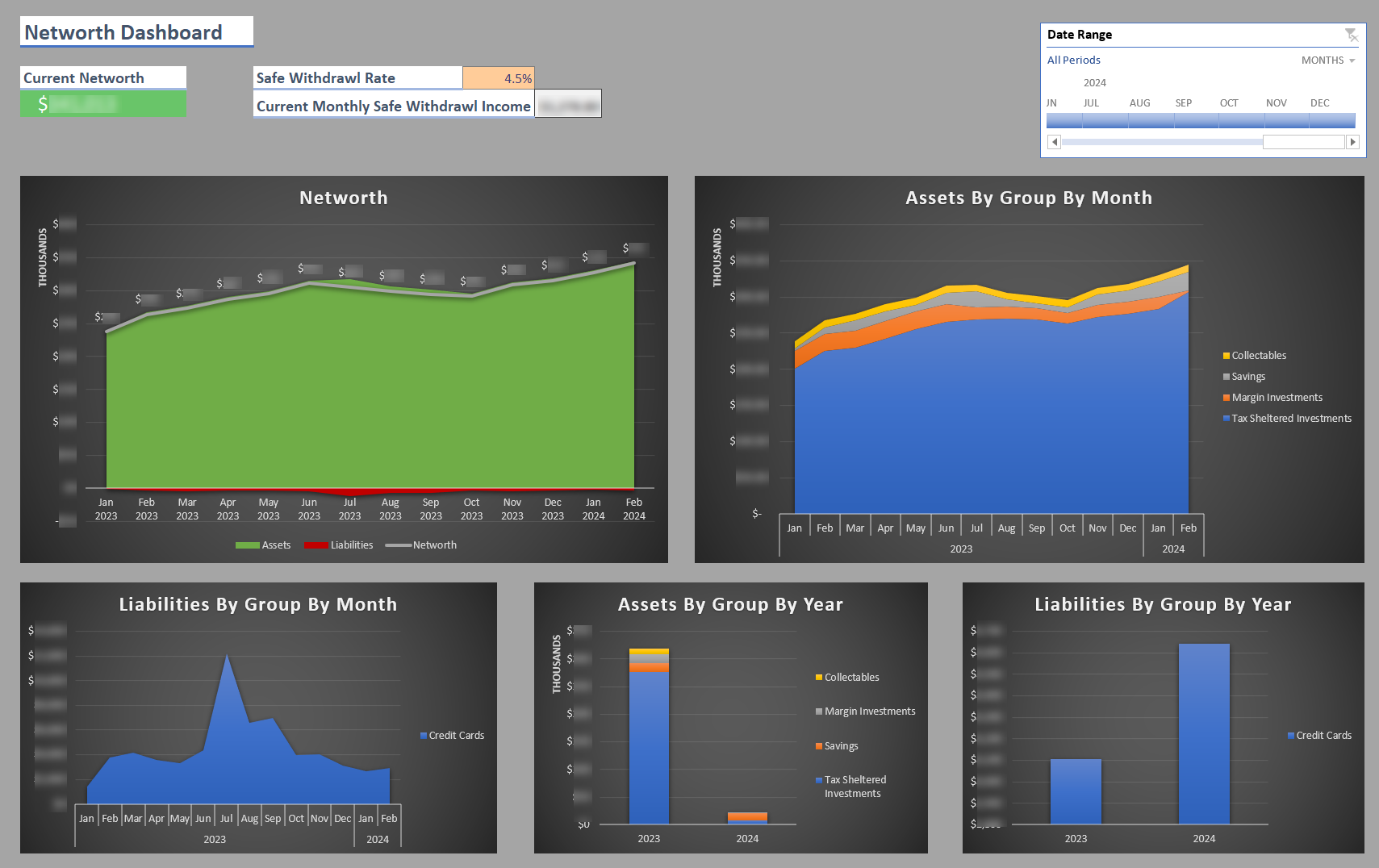Viewport: 1379px width, 868px height.
Task: Click the yellow Collectables legend key
Action: coord(1225,355)
